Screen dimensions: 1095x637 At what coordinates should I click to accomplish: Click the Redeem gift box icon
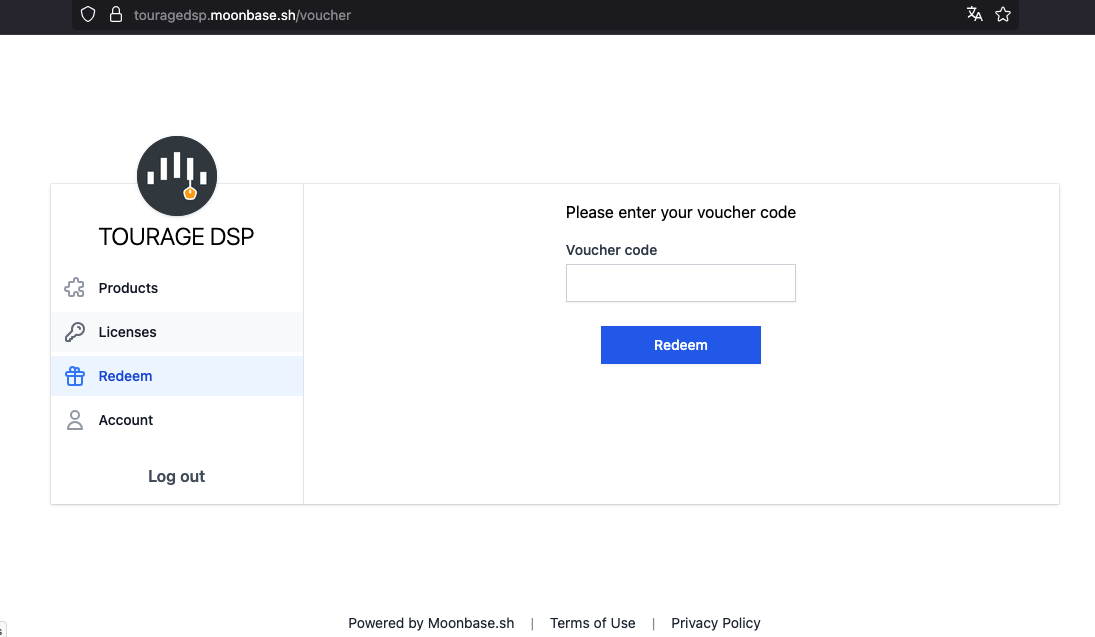[74, 376]
